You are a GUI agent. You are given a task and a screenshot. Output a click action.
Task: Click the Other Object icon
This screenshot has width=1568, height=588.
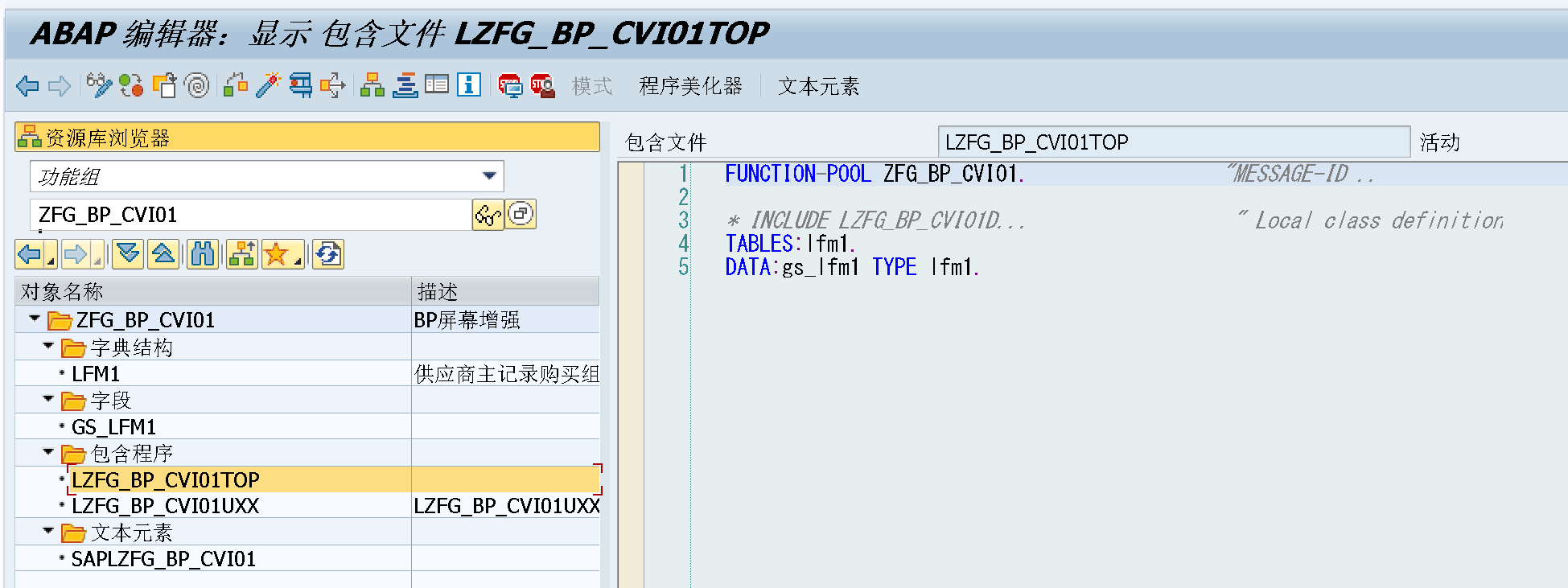(x=164, y=85)
